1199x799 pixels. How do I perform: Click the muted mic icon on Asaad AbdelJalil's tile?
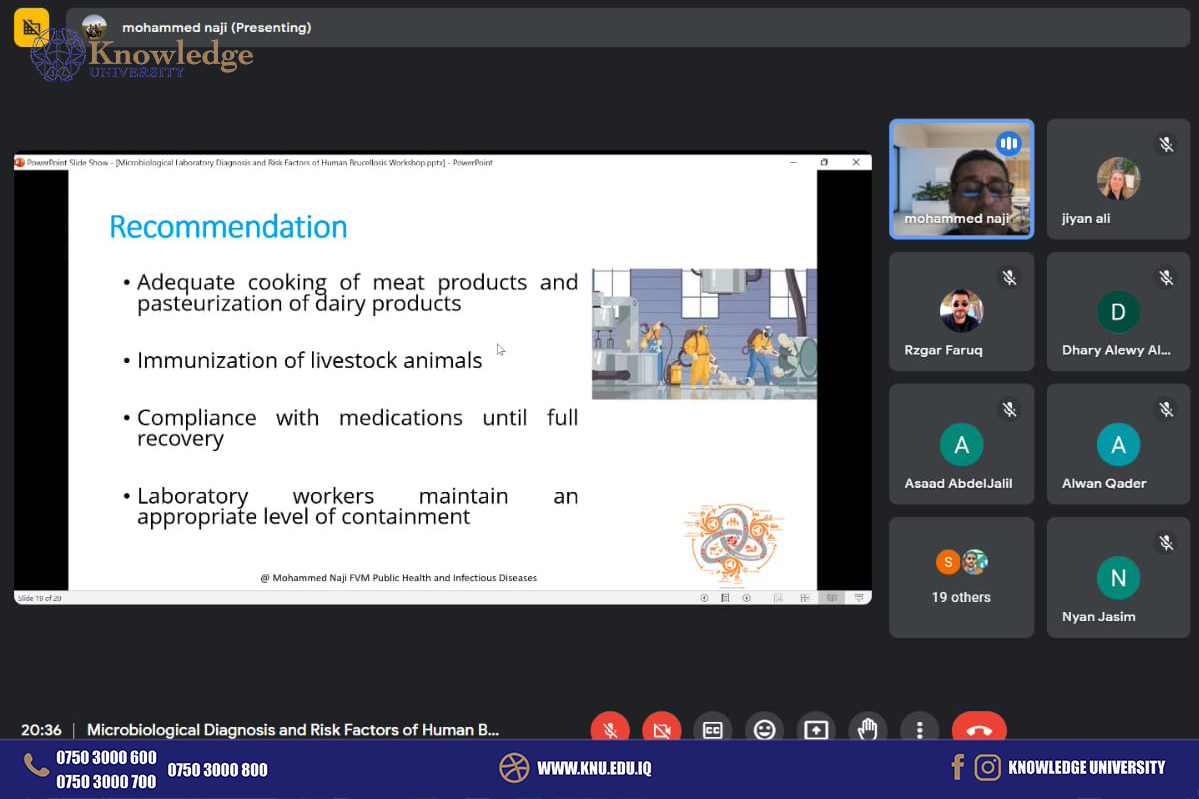(x=1009, y=410)
